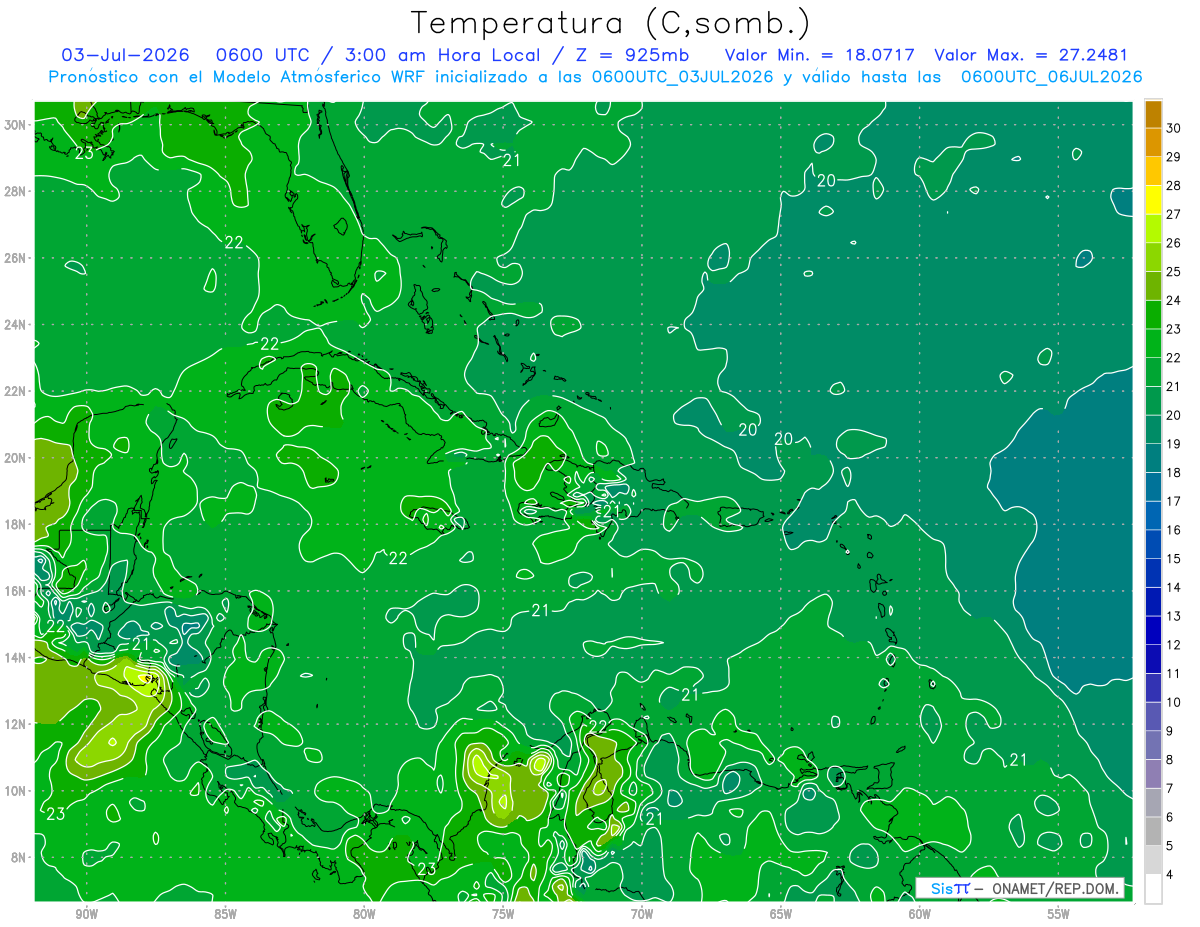Click the value '7' on the color scale
Viewport: 1200px width, 927px height.
click(x=1171, y=788)
